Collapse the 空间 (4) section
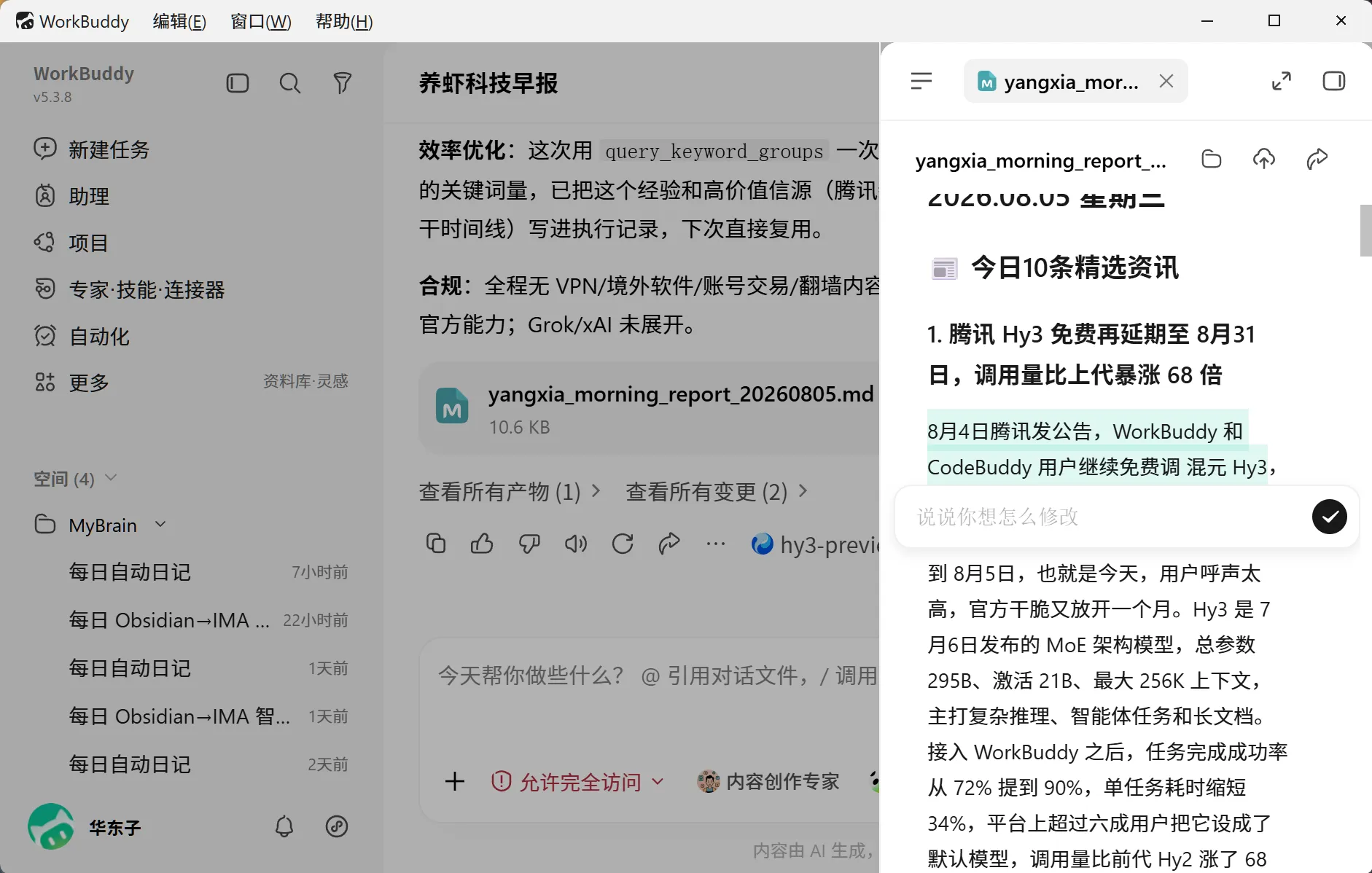 (111, 478)
